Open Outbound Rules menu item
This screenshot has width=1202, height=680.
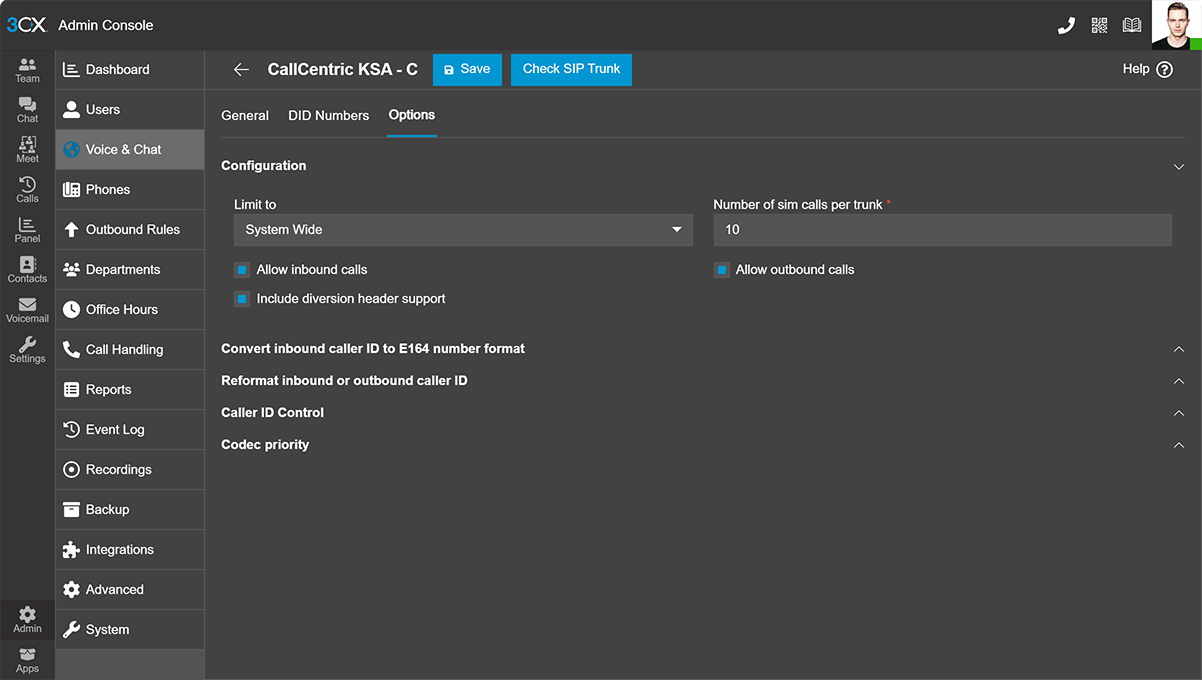(x=130, y=230)
